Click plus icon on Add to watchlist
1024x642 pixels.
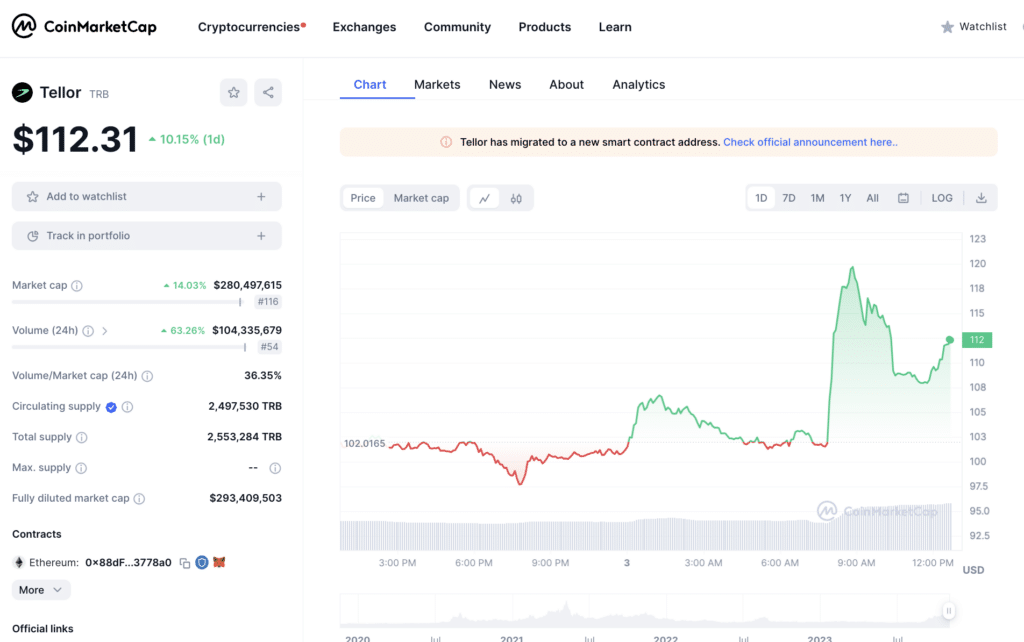point(261,197)
